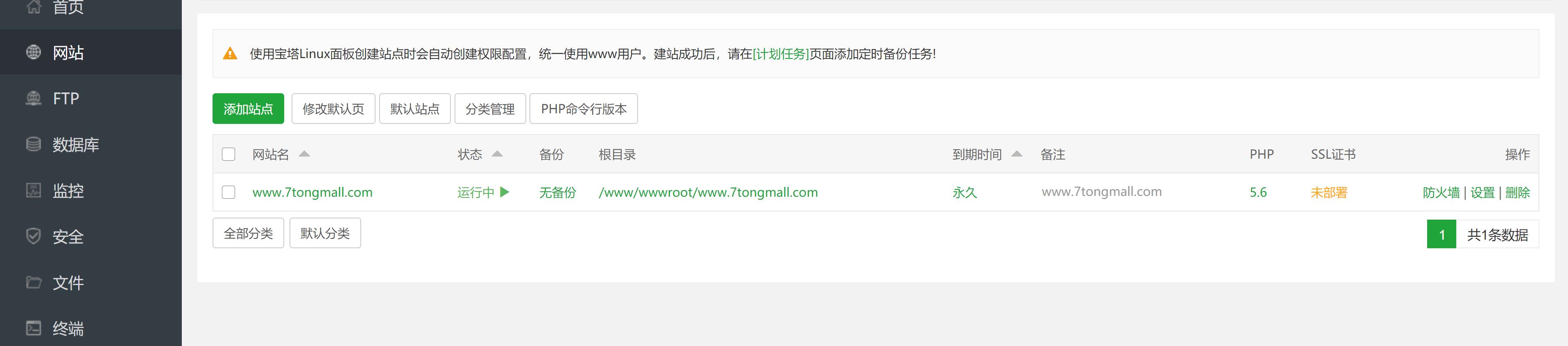1568x346 pixels.
Task: Click the green 添加站点 button
Action: click(248, 109)
